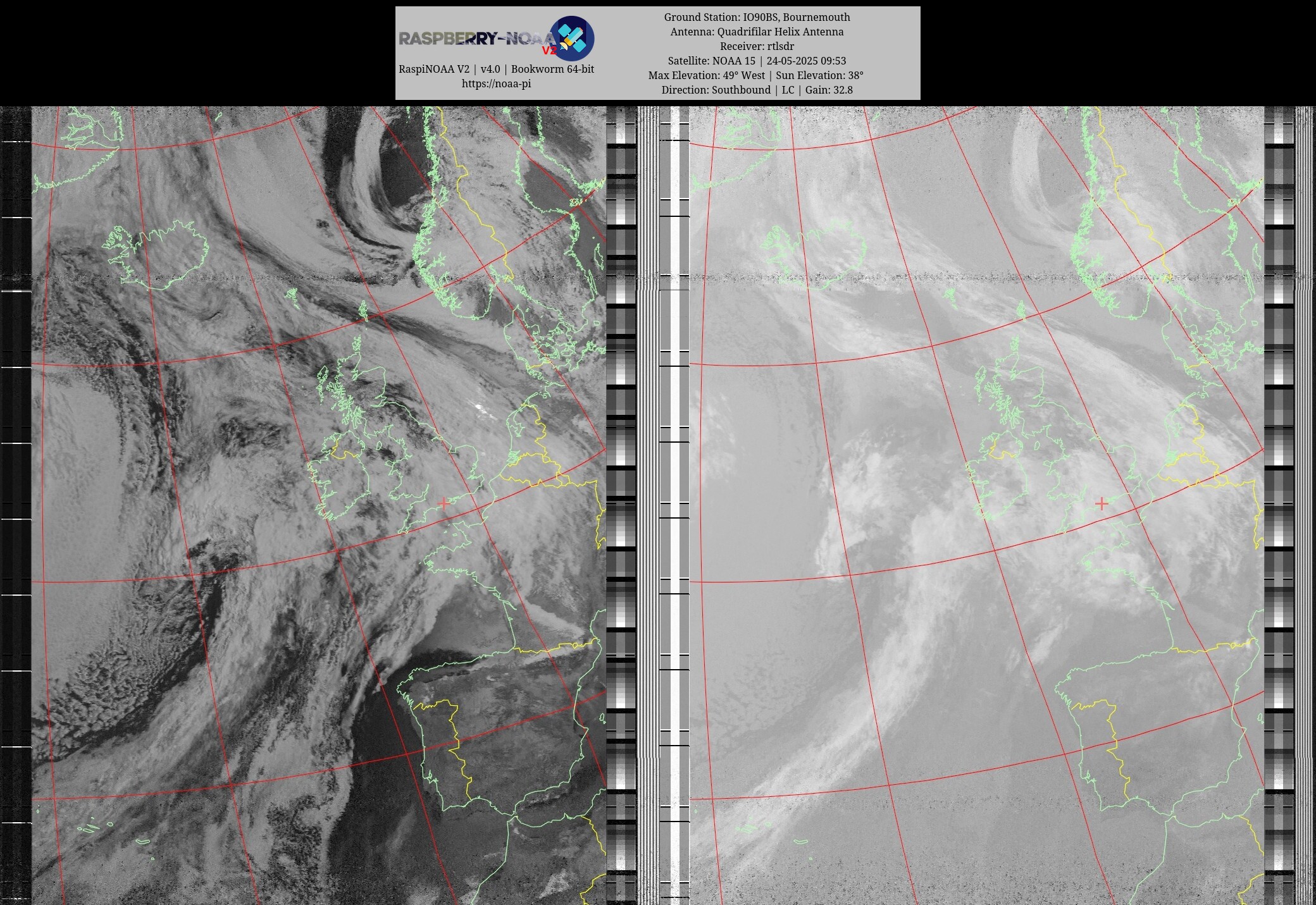Click 'Ground Station: IO90BS, Bournemouth' line

coord(757,17)
